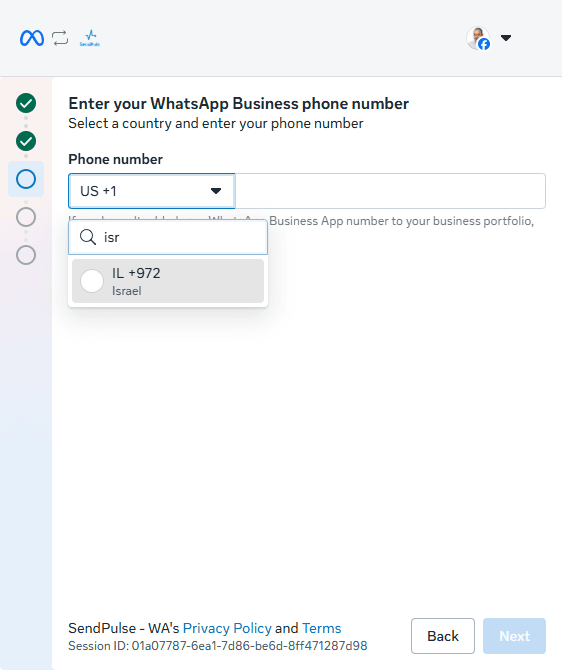The width and height of the screenshot is (562, 670).
Task: Click the Back button
Action: point(443,636)
